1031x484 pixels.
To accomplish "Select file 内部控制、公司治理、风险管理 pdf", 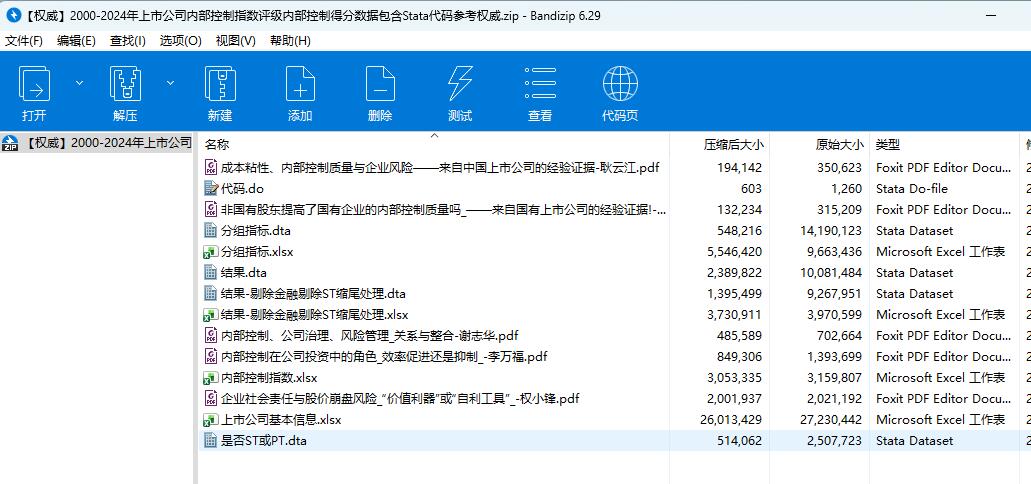I will point(370,336).
